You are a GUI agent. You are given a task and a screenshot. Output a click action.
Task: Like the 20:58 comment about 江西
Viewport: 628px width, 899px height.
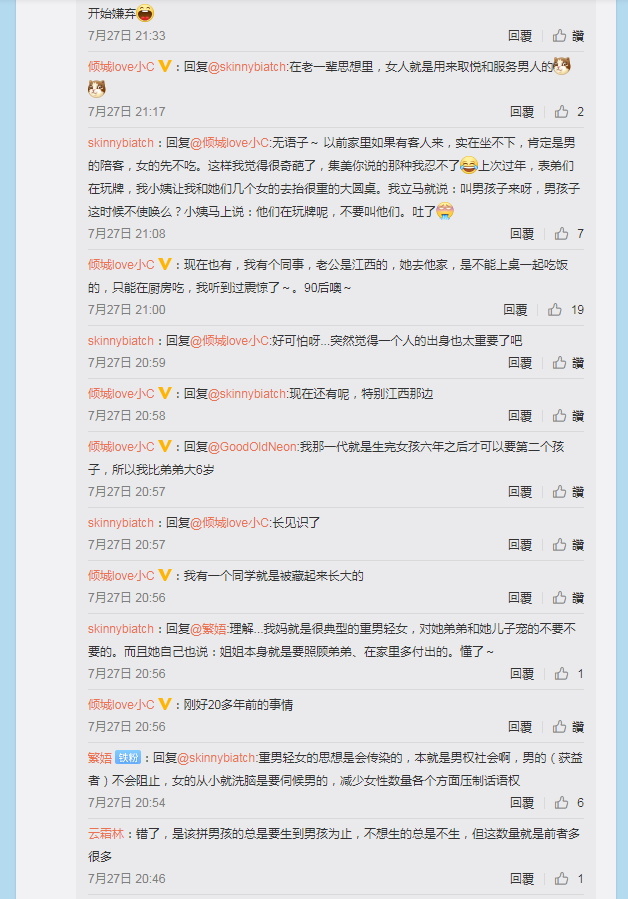[x=568, y=416]
